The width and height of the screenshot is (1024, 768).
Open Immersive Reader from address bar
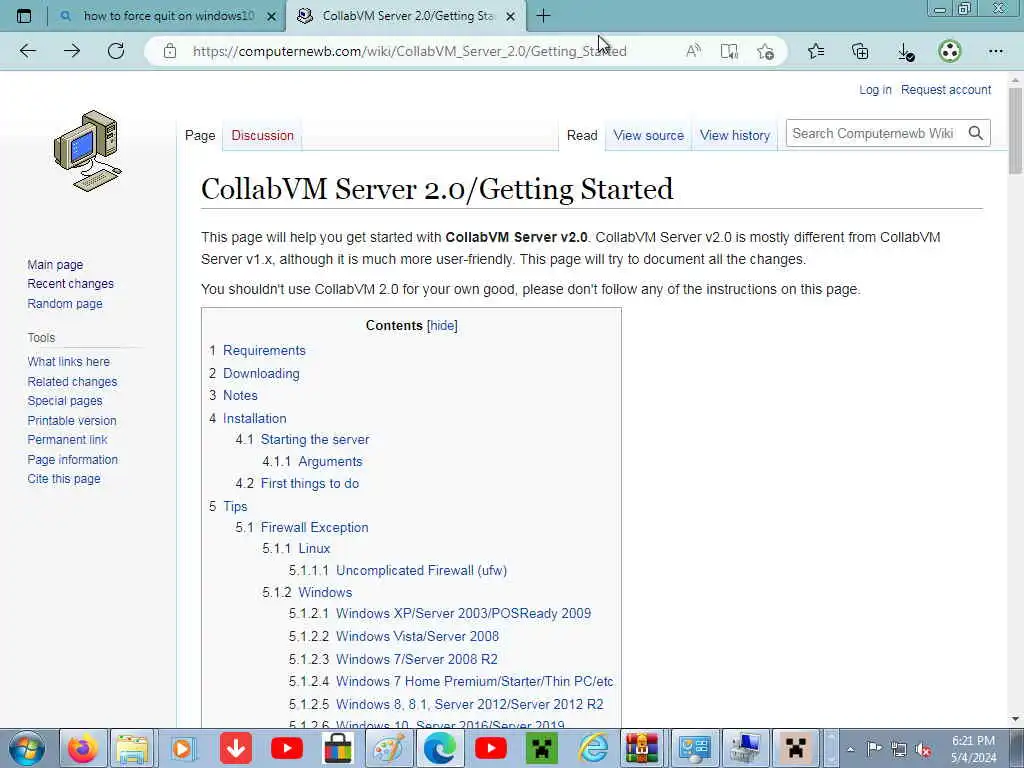[x=729, y=51]
